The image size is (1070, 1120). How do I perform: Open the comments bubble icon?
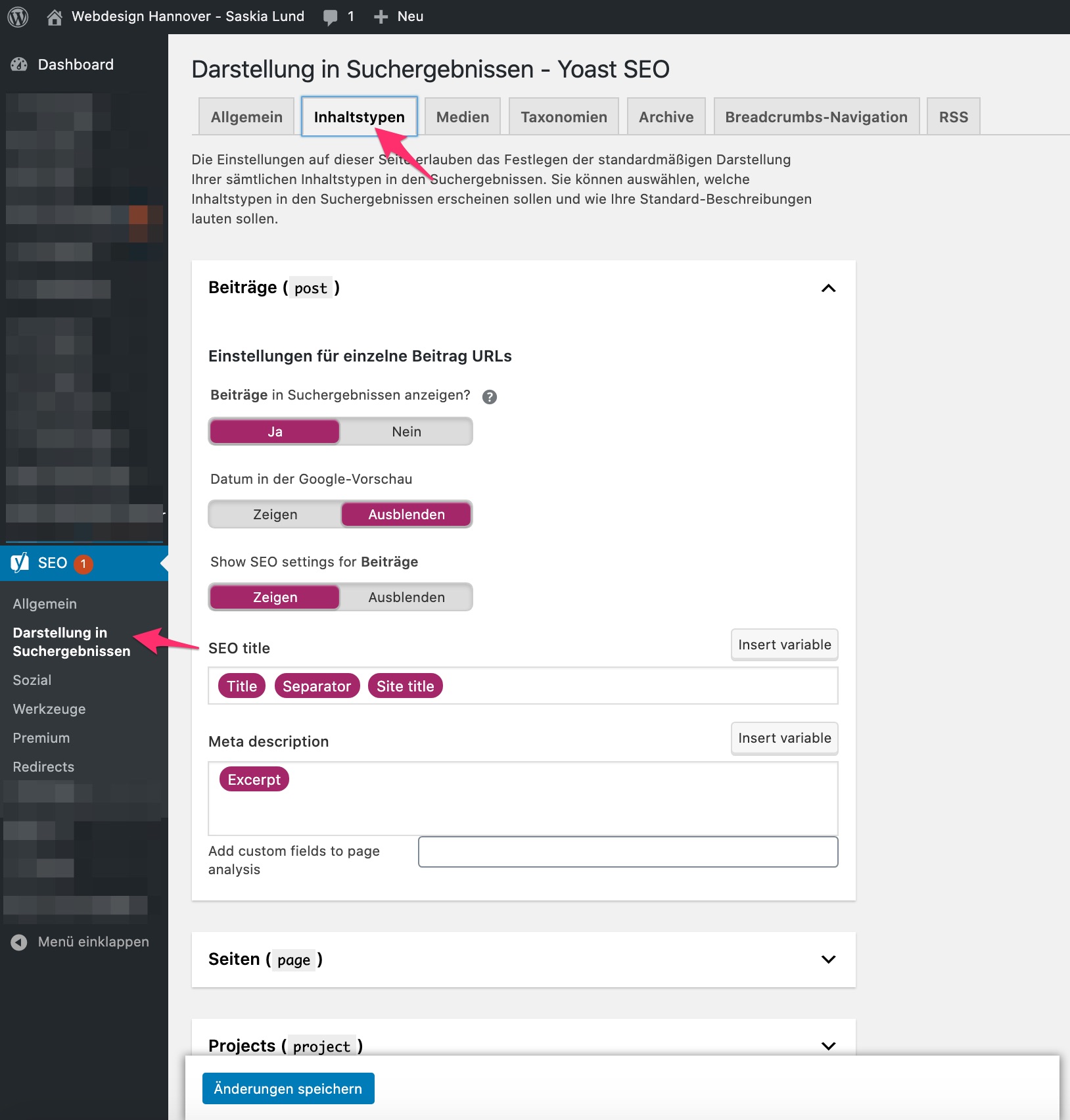pos(330,17)
